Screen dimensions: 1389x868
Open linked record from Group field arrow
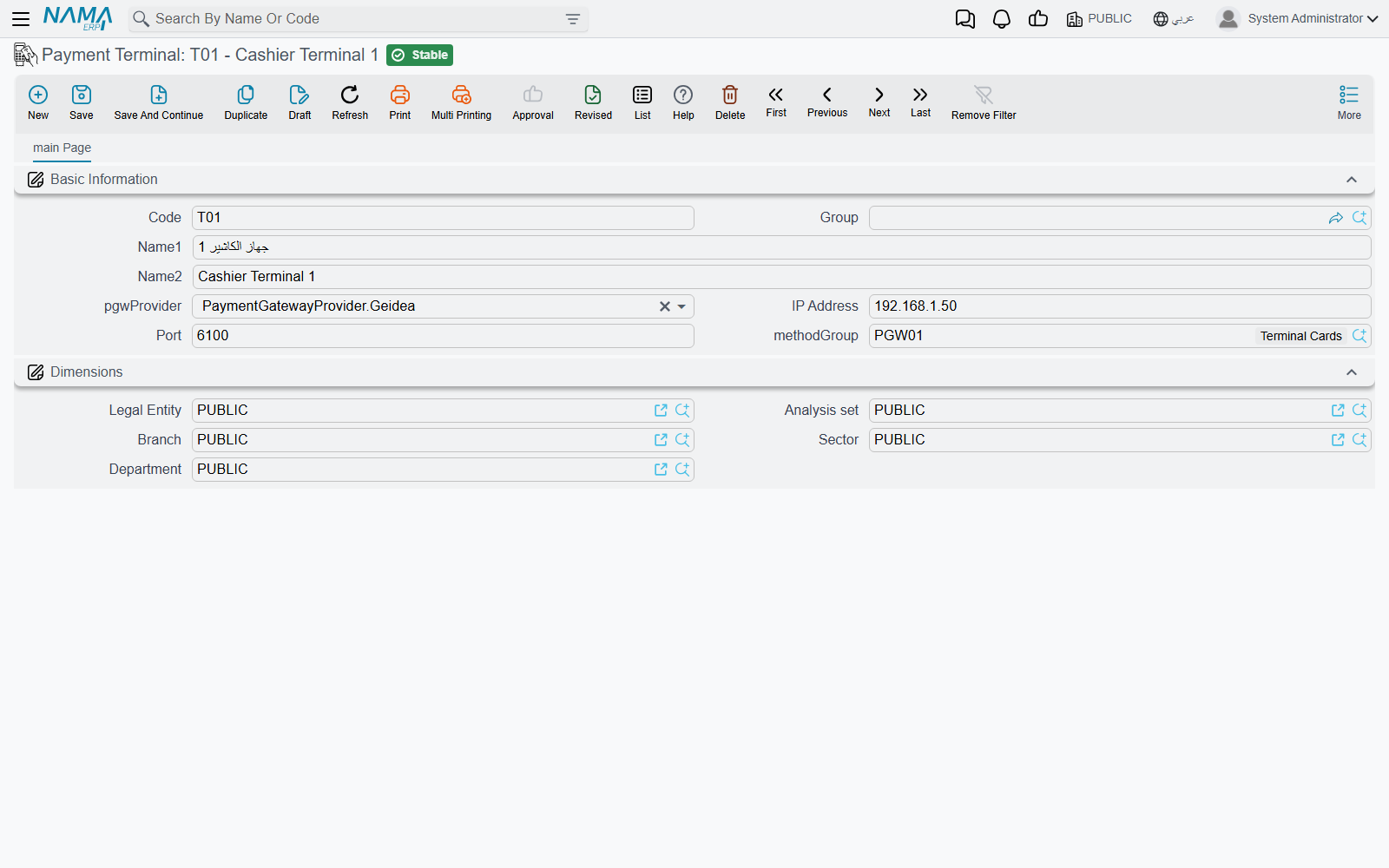click(1336, 218)
